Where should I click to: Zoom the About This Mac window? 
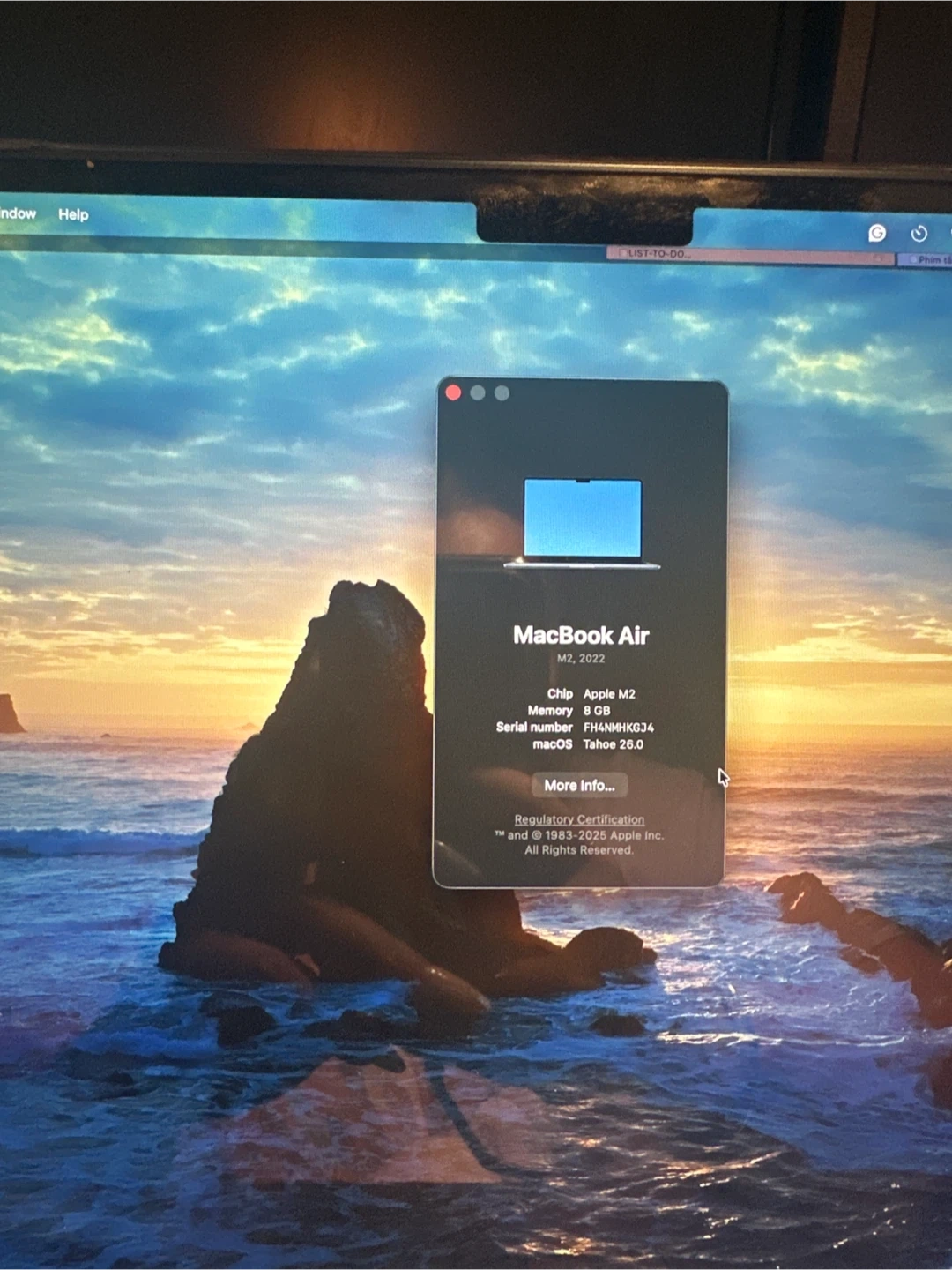(502, 392)
